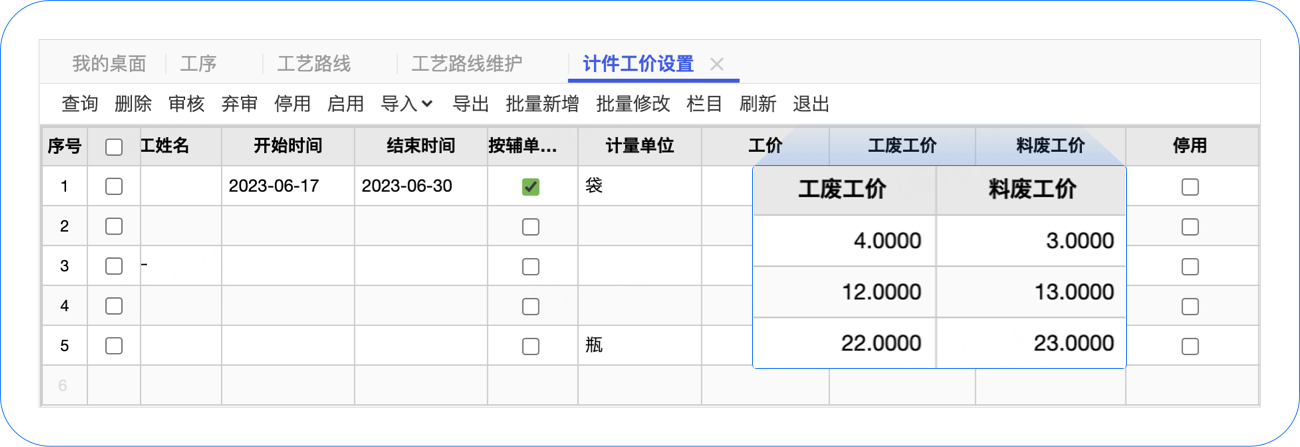Click the 删除 toolbar button
The height and width of the screenshot is (447, 1300).
[x=133, y=104]
